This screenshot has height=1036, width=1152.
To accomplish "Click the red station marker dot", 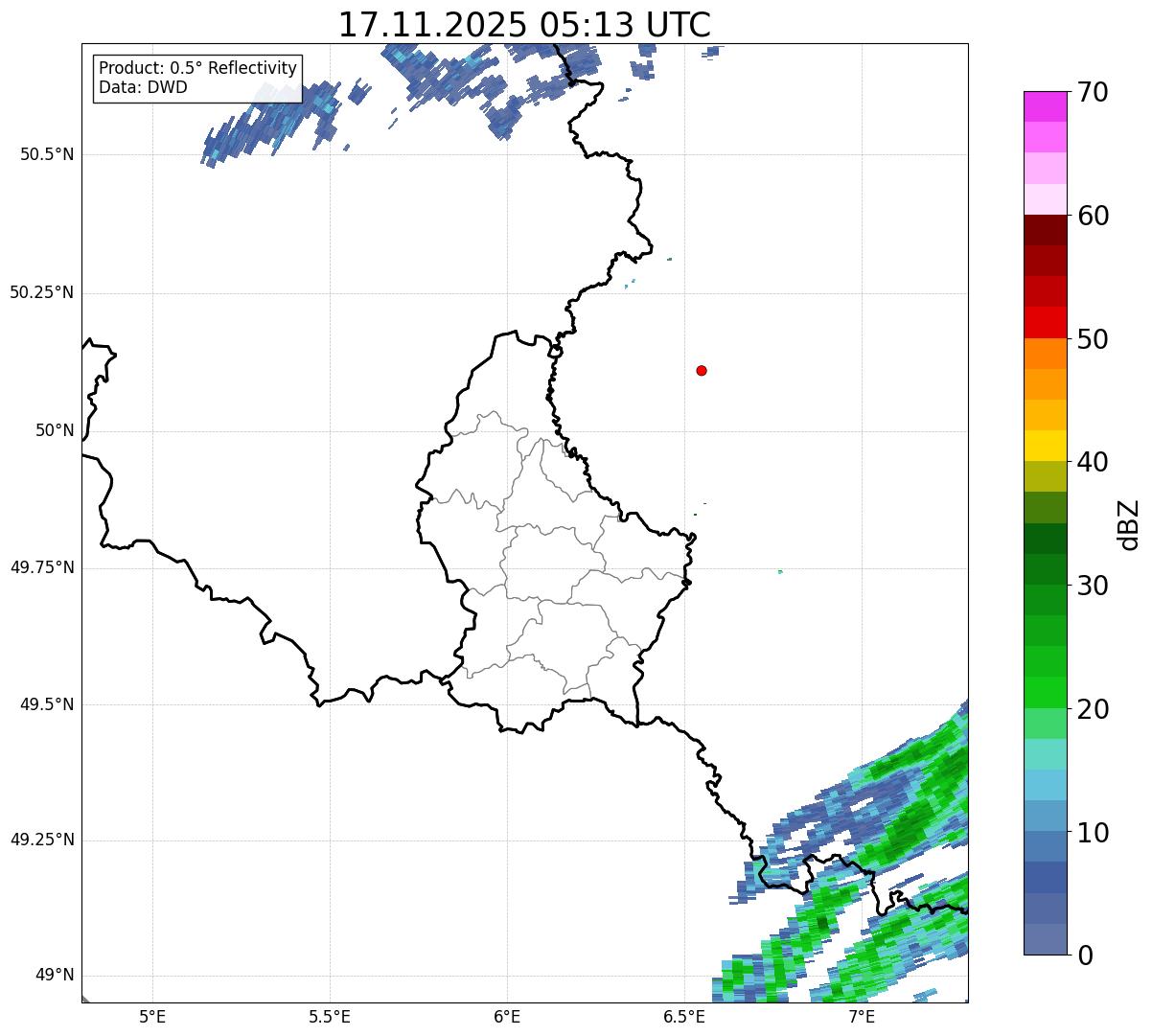I will click(702, 370).
